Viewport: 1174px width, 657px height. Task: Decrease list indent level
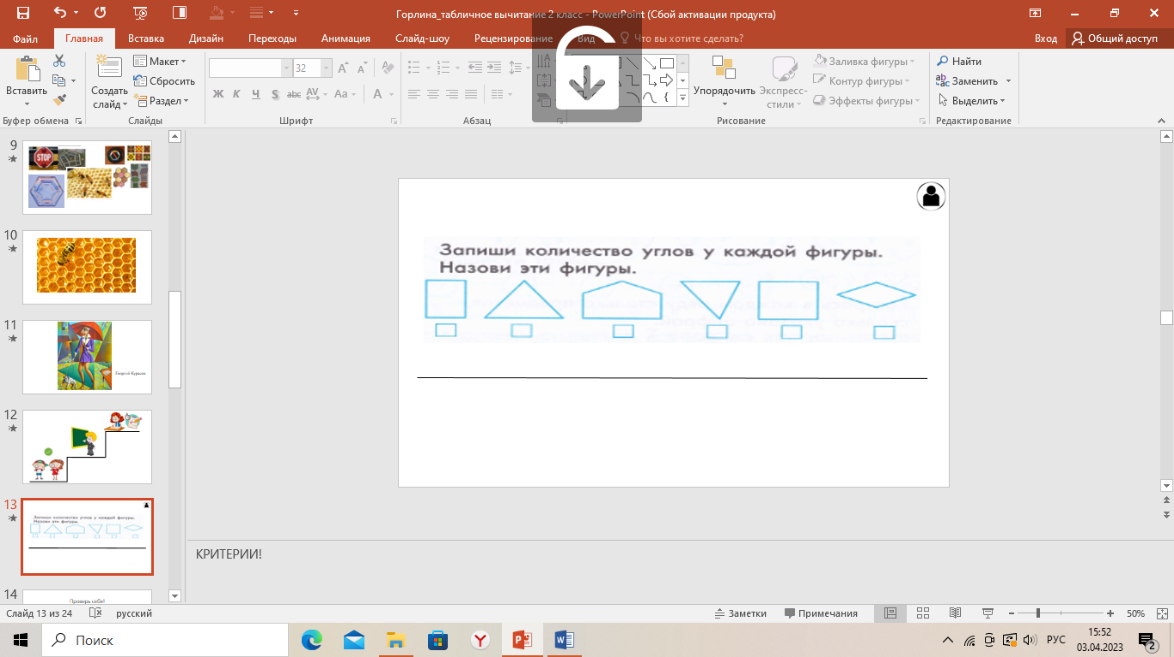(x=475, y=67)
